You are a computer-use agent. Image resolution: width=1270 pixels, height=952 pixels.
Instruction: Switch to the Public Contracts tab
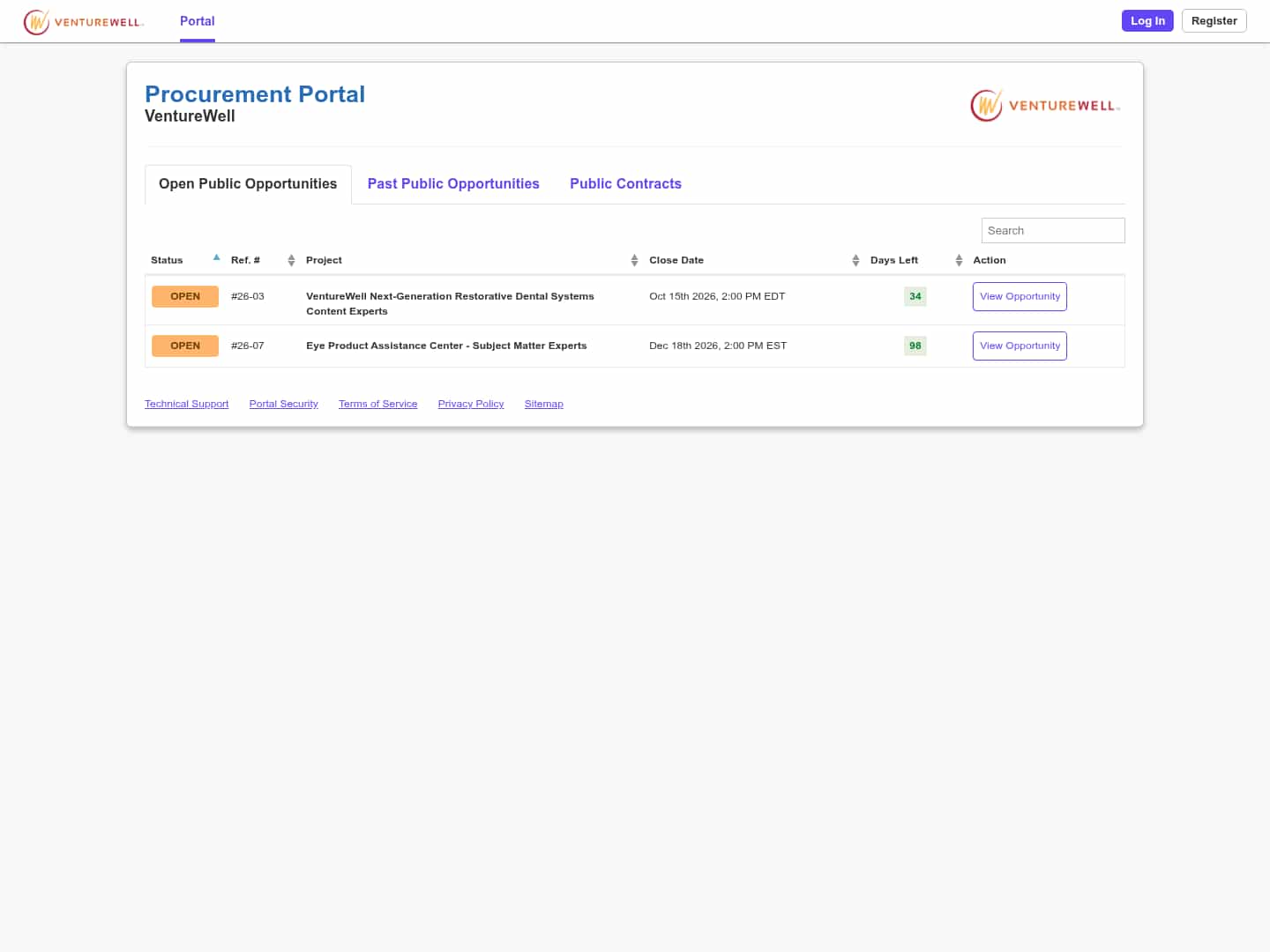[x=625, y=183]
